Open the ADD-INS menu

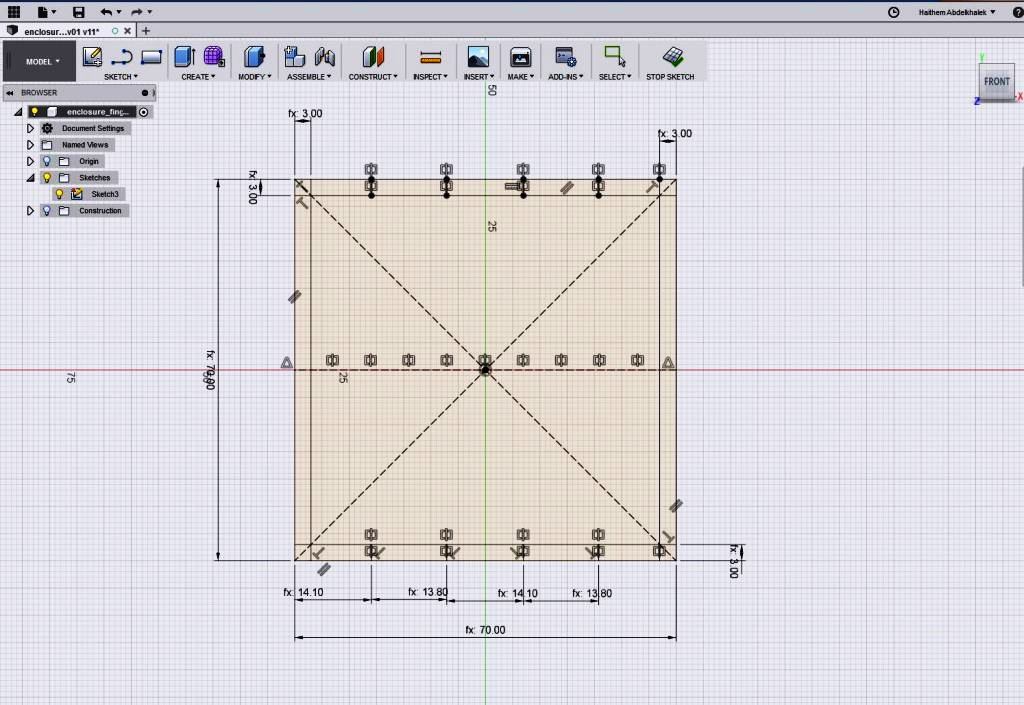(566, 77)
